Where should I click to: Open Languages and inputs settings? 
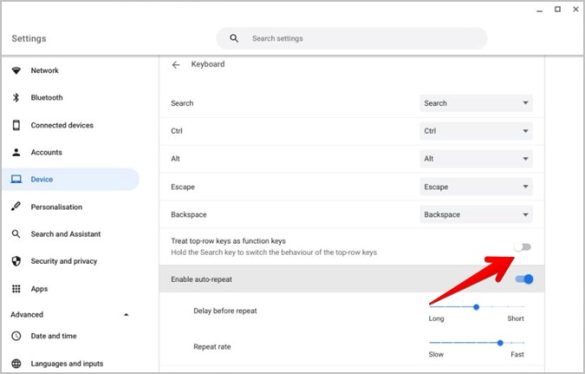tap(67, 364)
